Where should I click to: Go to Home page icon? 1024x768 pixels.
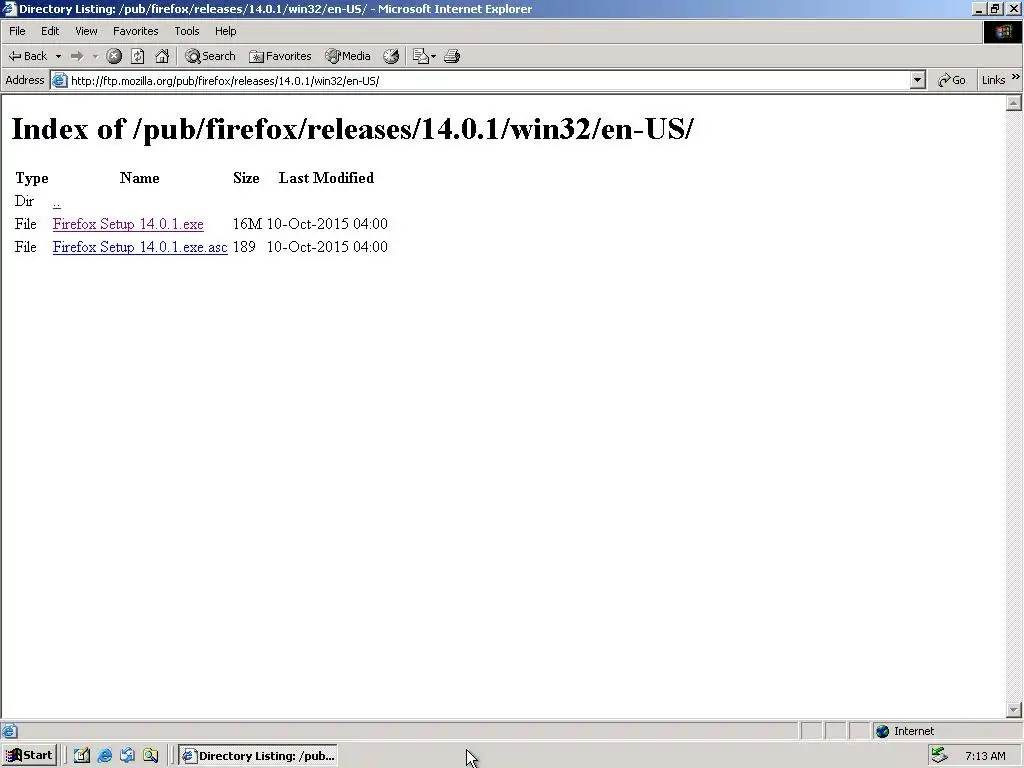point(162,56)
